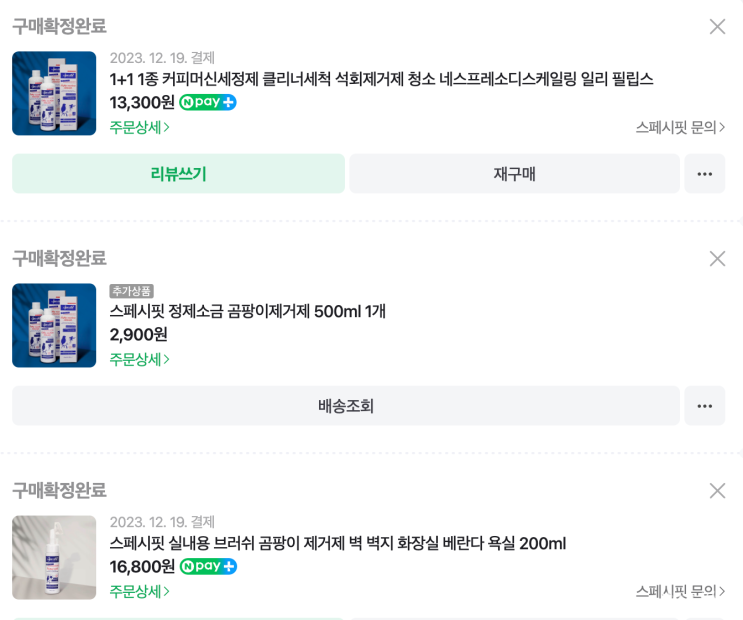
Task: Open 스페시핏 문의 for the 200ml mold remover
Action: coord(680,591)
